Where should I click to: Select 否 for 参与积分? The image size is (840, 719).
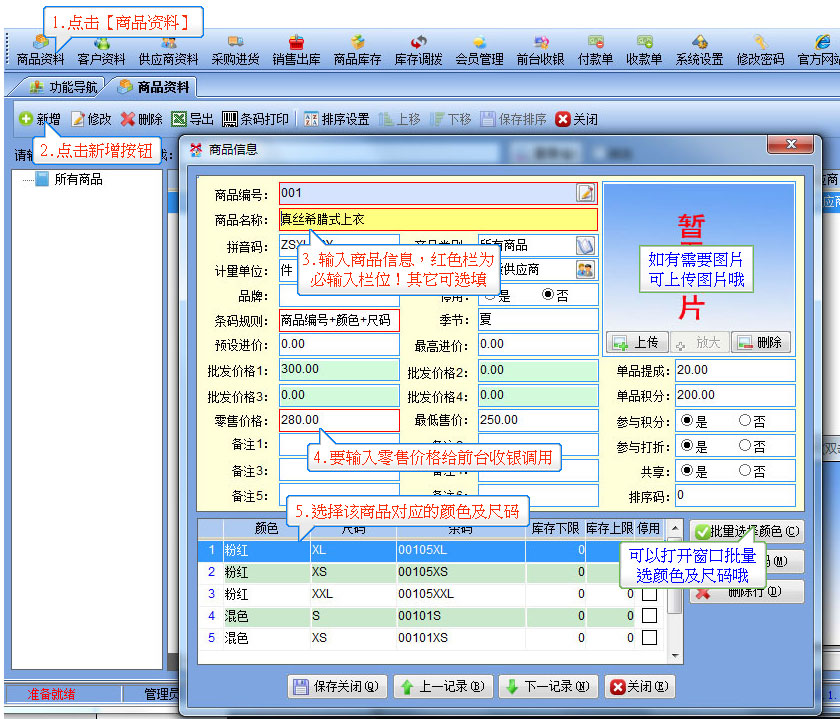[745, 420]
